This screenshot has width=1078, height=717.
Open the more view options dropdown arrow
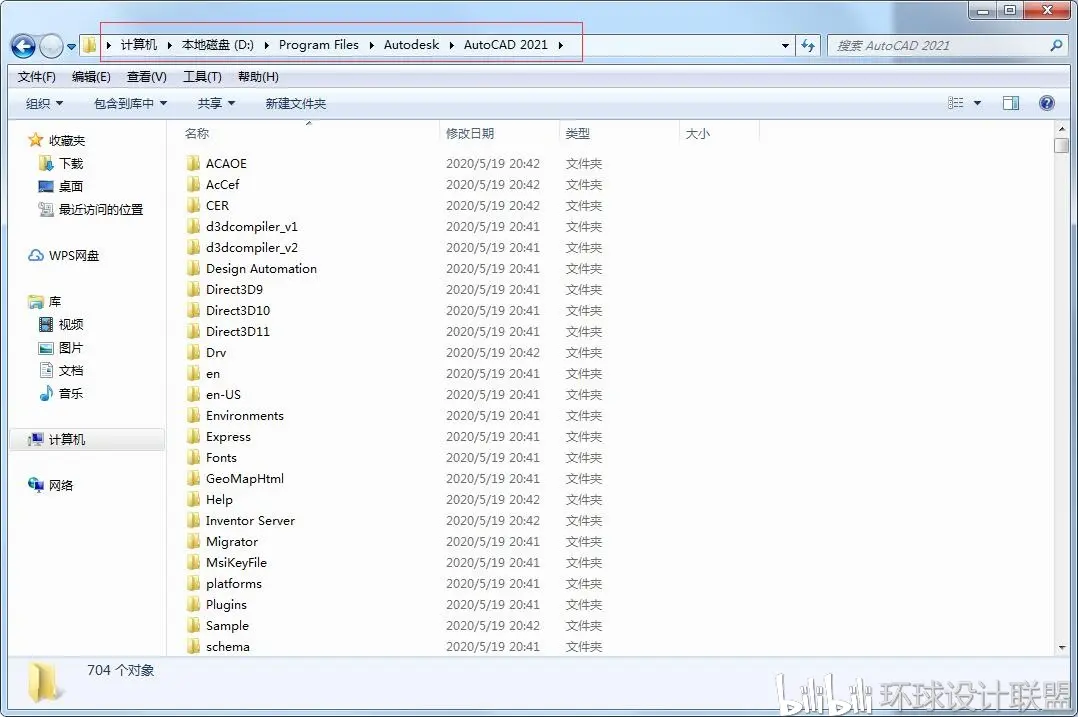tap(977, 103)
